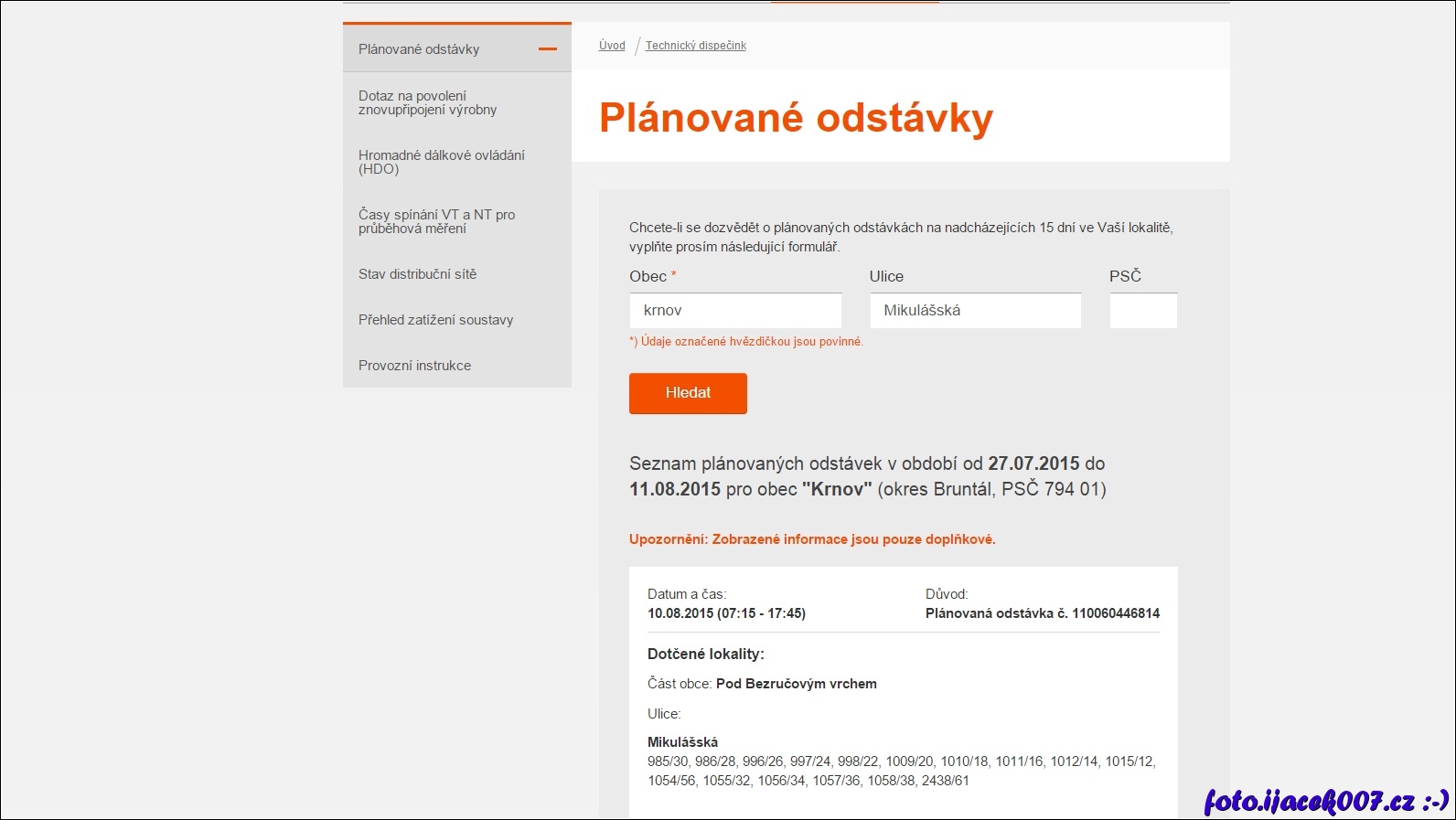Viewport: 1456px width, 820px height.
Task: Select Přehled zatížení soustavy in sidebar
Action: tap(435, 320)
